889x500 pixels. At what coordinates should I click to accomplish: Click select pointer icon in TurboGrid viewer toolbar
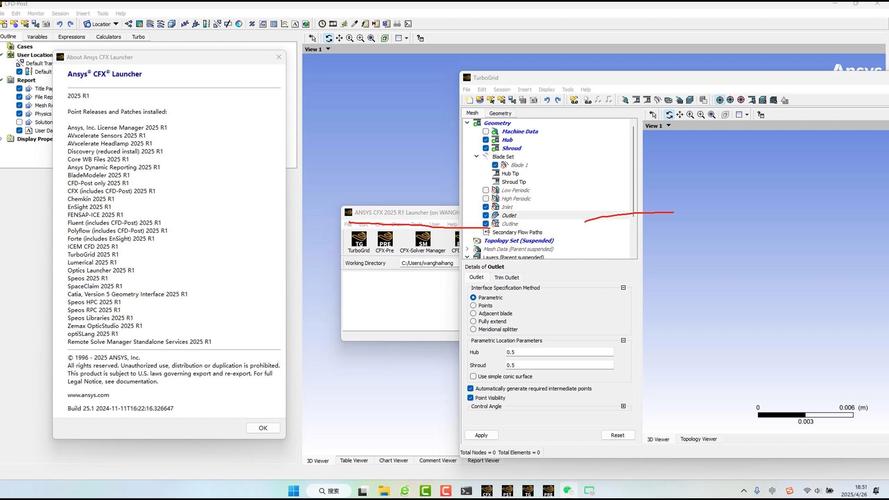pyautogui.click(x=653, y=115)
